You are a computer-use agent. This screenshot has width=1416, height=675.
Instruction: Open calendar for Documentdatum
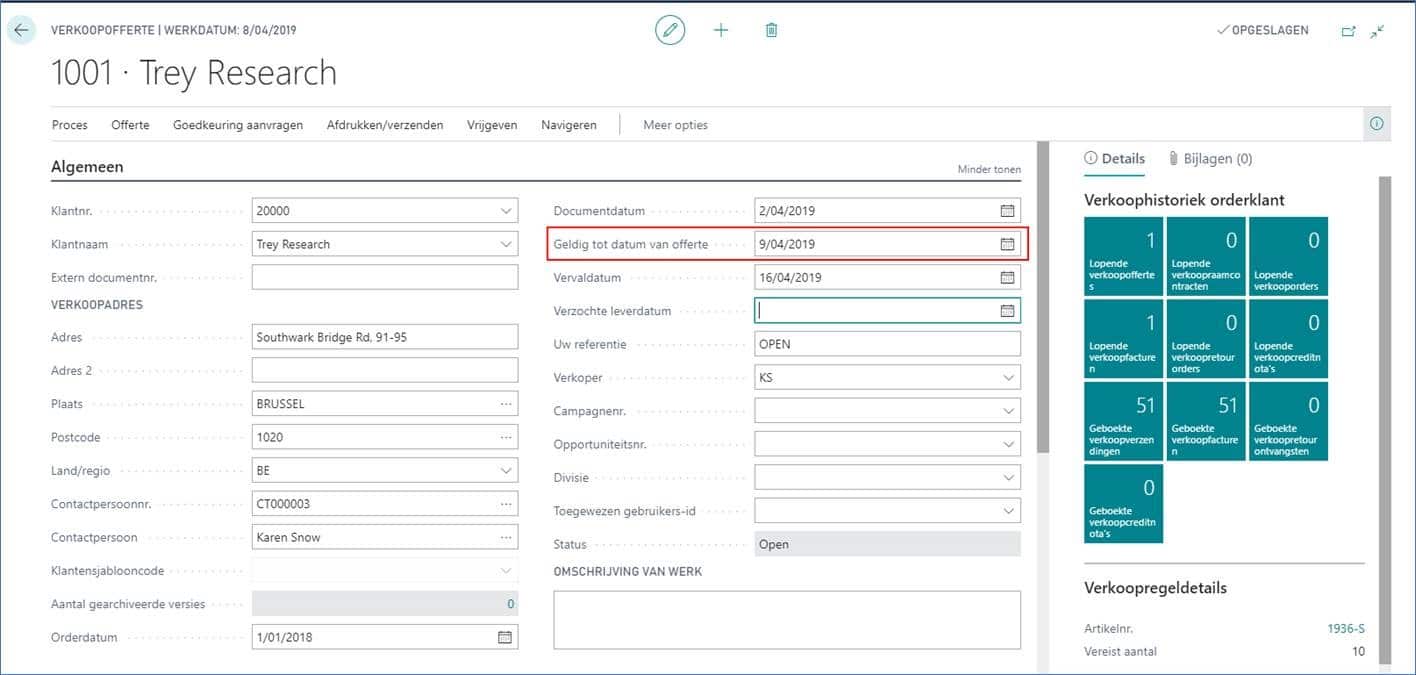(1008, 211)
